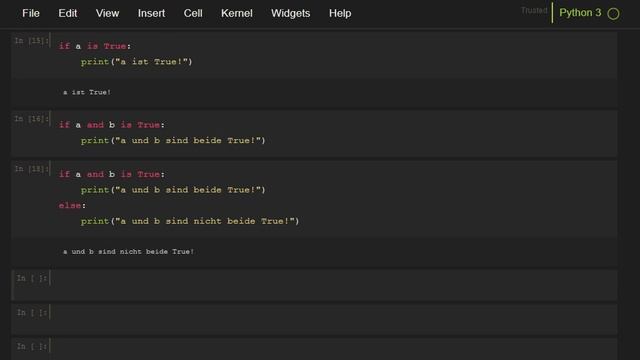Click into the third empty code cell
Viewport: 640px width, 360px height.
[333, 349]
